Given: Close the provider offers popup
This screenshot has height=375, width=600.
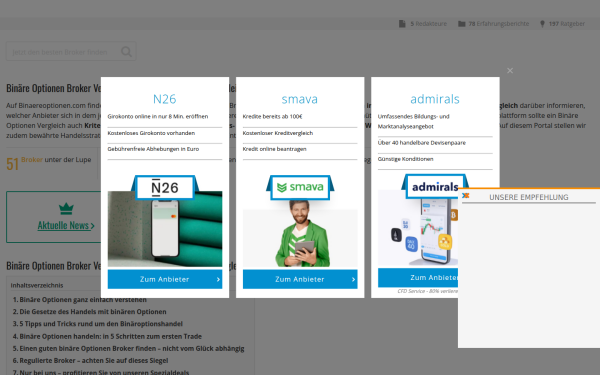Looking at the screenshot, I should 510,70.
